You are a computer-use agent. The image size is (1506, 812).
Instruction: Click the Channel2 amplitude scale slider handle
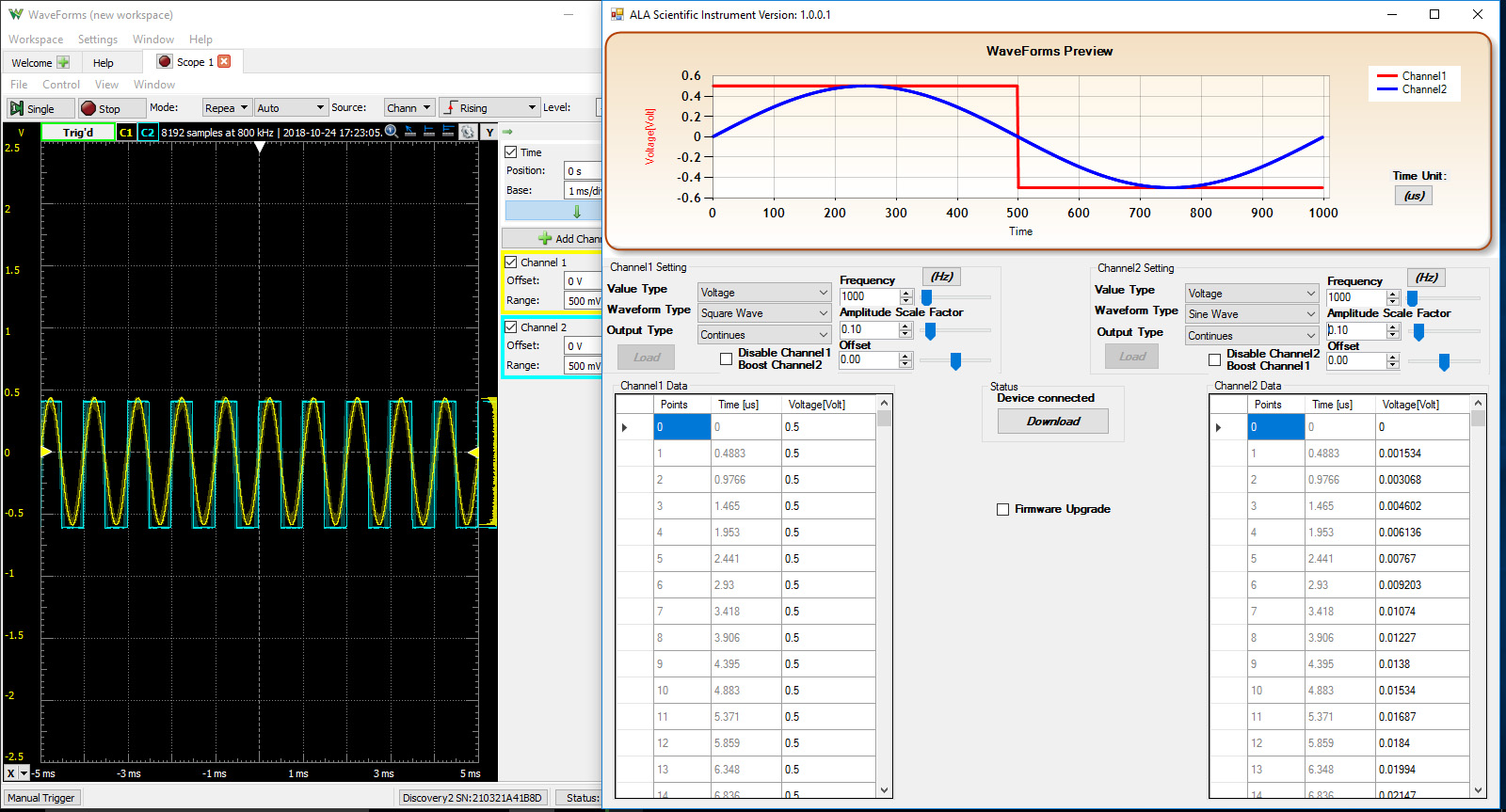1418,331
